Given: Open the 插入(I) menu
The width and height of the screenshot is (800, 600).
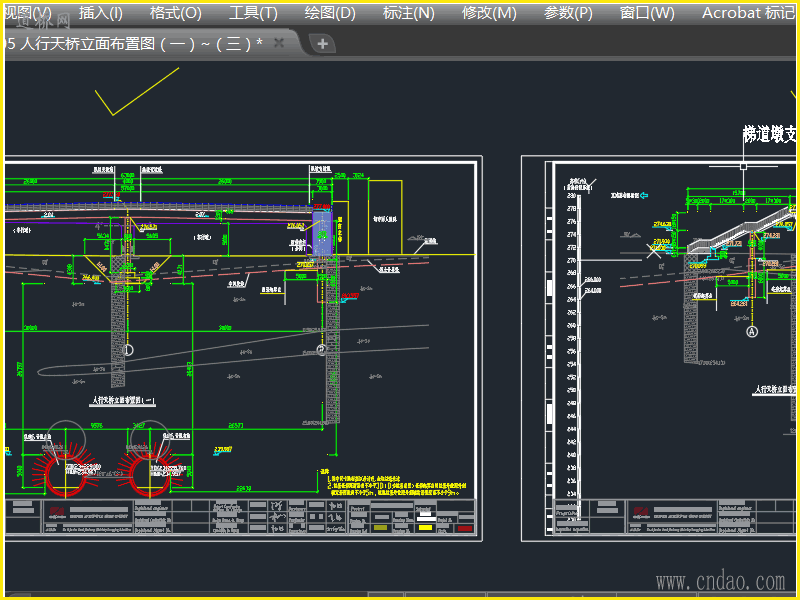Looking at the screenshot, I should 100,13.
